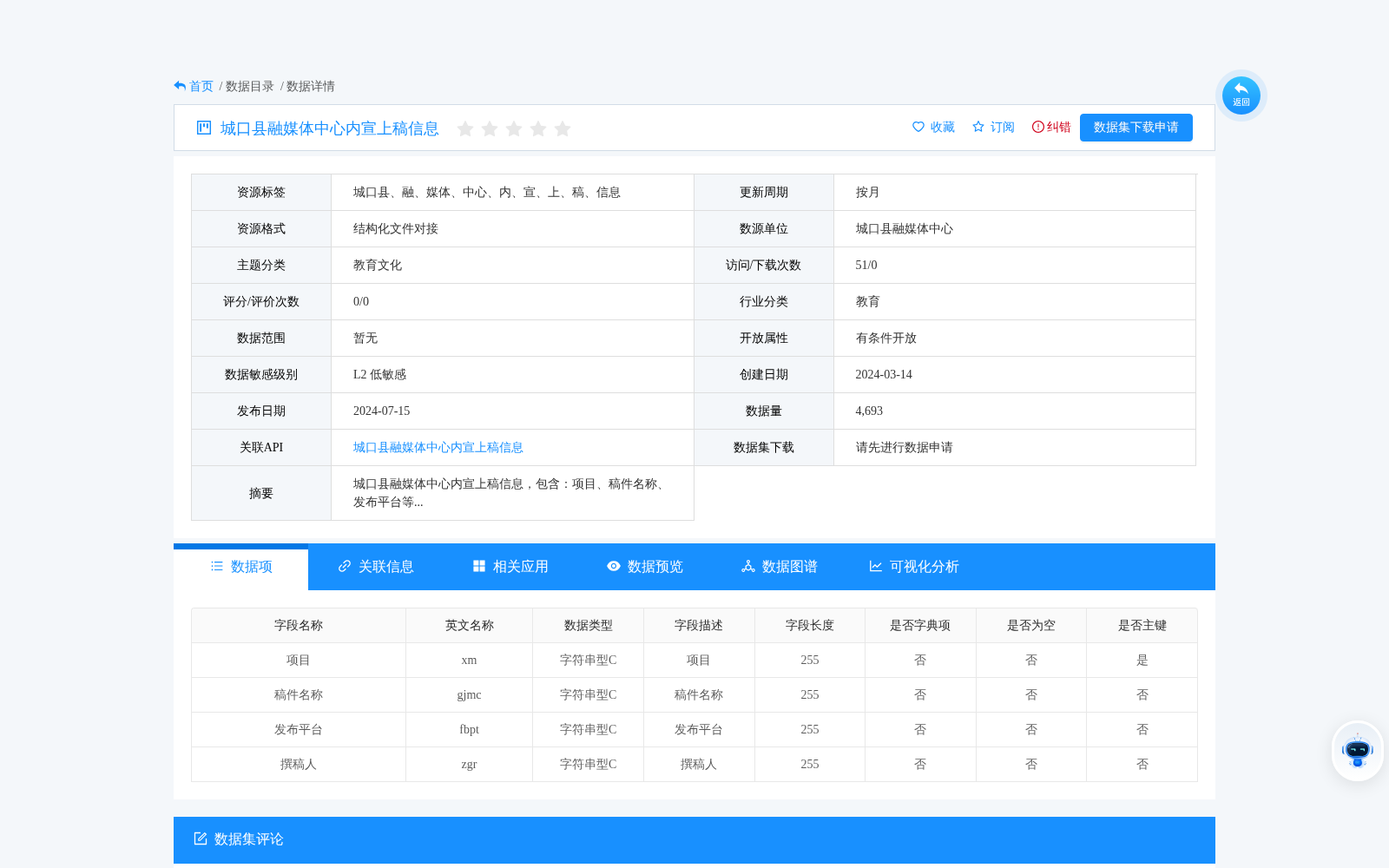This screenshot has height=868, width=1389.
Task: Rate the dataset three stars
Action: [514, 128]
